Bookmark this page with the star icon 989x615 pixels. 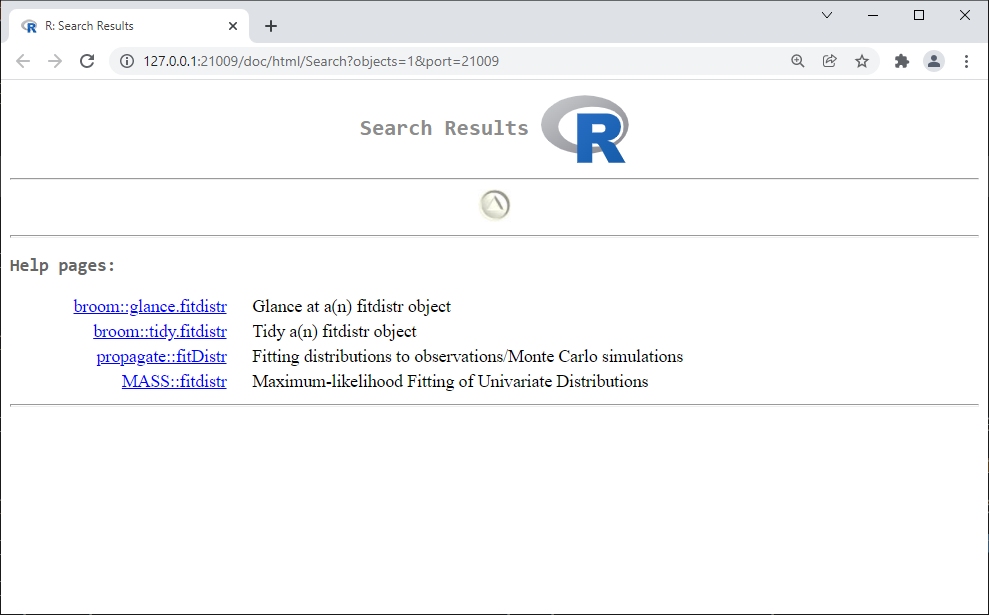862,61
